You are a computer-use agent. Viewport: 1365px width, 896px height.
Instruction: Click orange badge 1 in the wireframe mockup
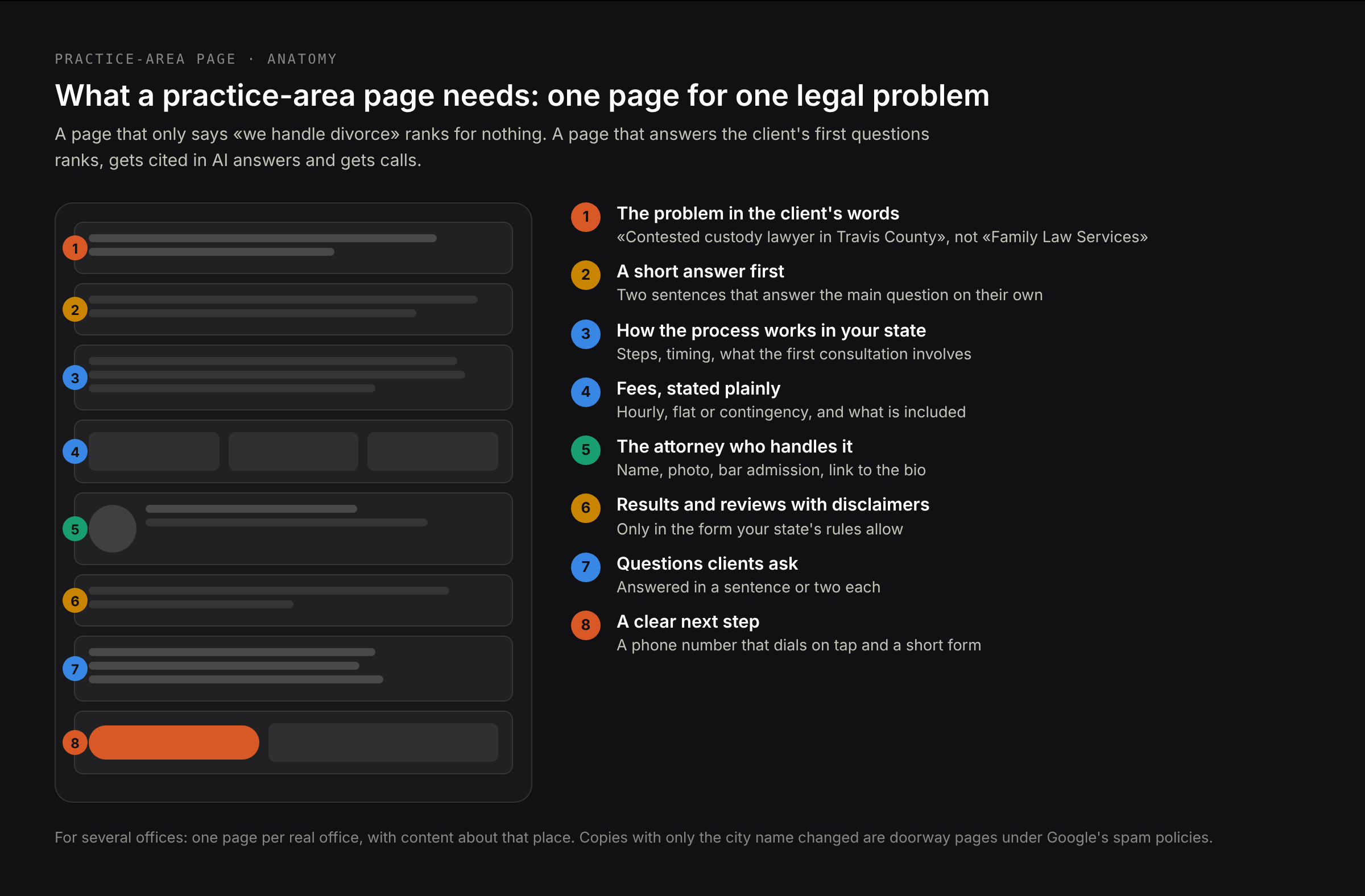(75, 248)
